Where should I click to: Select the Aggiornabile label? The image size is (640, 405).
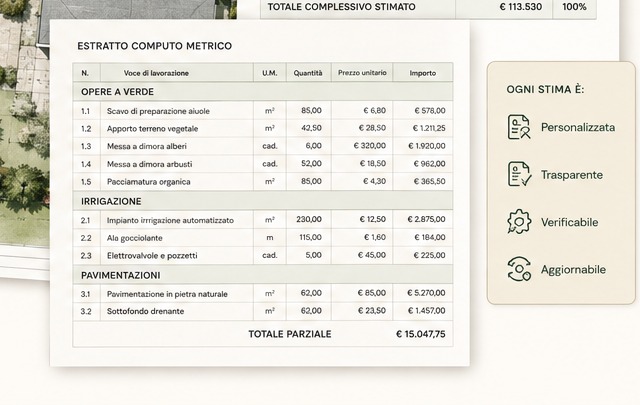point(573,269)
